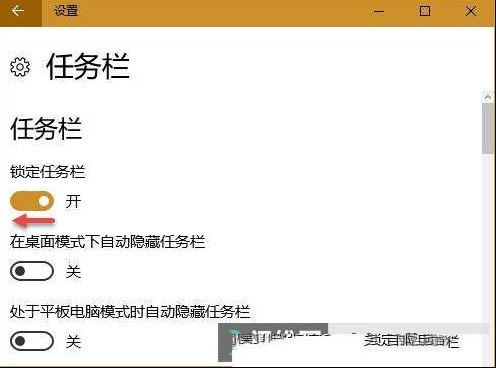Click the 任务栏 section subheading

(x=46, y=128)
